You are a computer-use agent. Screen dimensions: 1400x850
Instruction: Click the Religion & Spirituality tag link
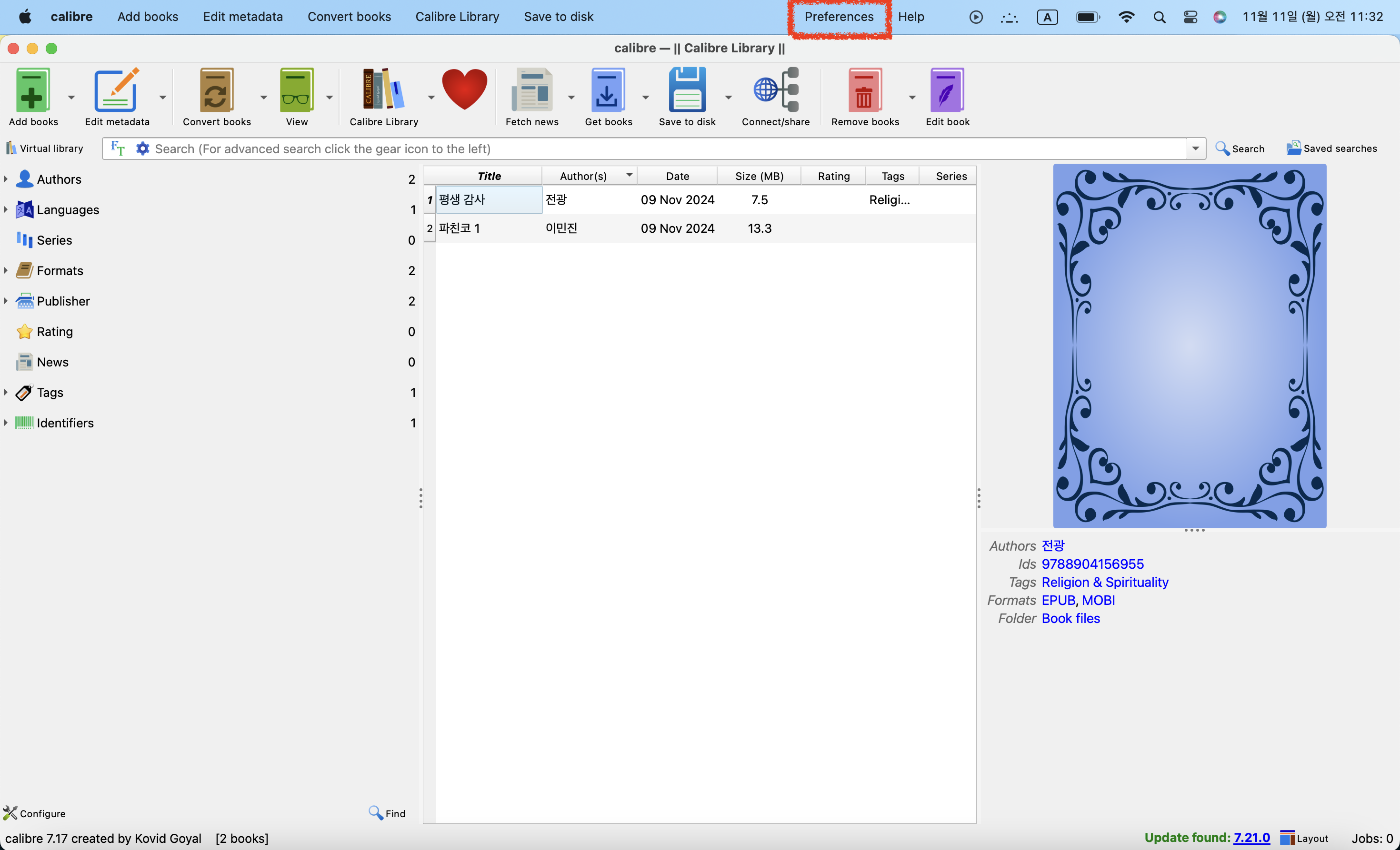tap(1105, 582)
